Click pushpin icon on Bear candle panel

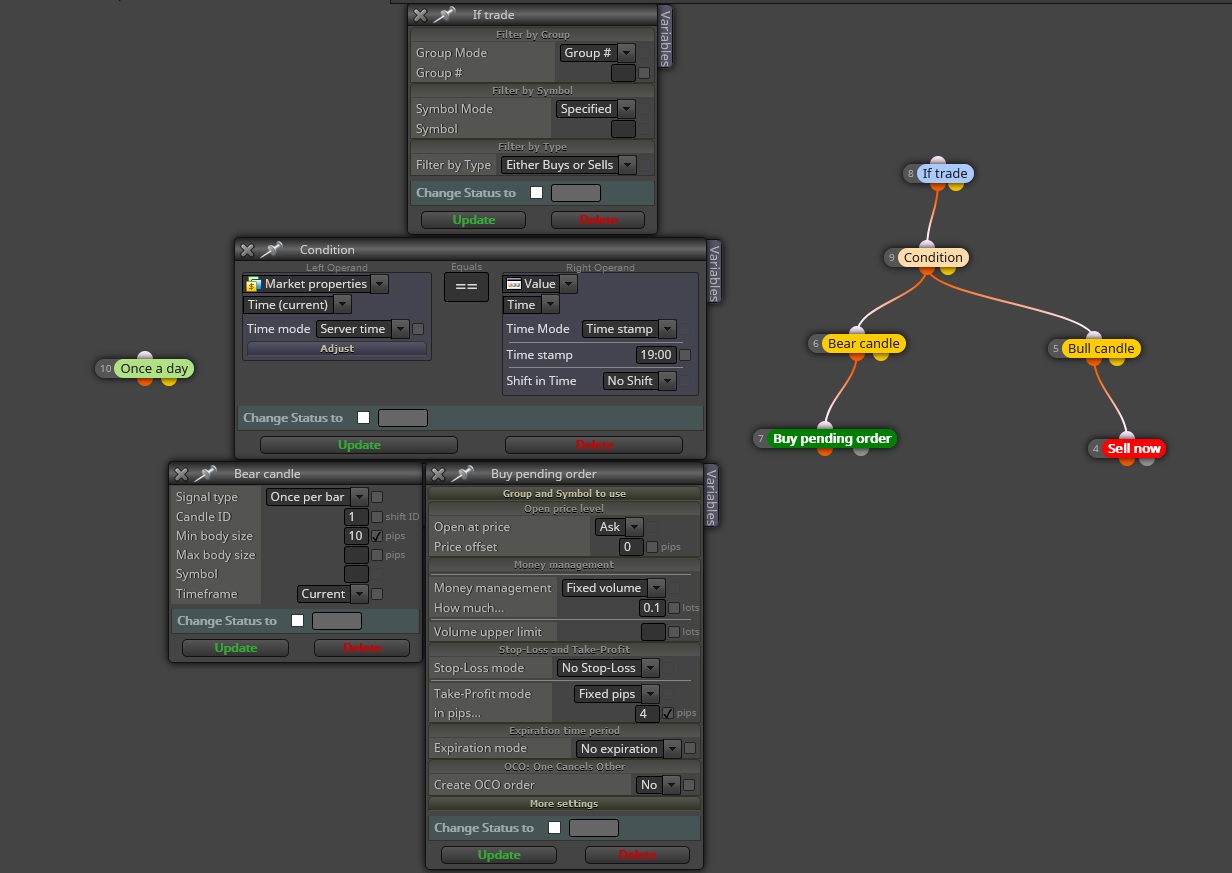coord(205,474)
